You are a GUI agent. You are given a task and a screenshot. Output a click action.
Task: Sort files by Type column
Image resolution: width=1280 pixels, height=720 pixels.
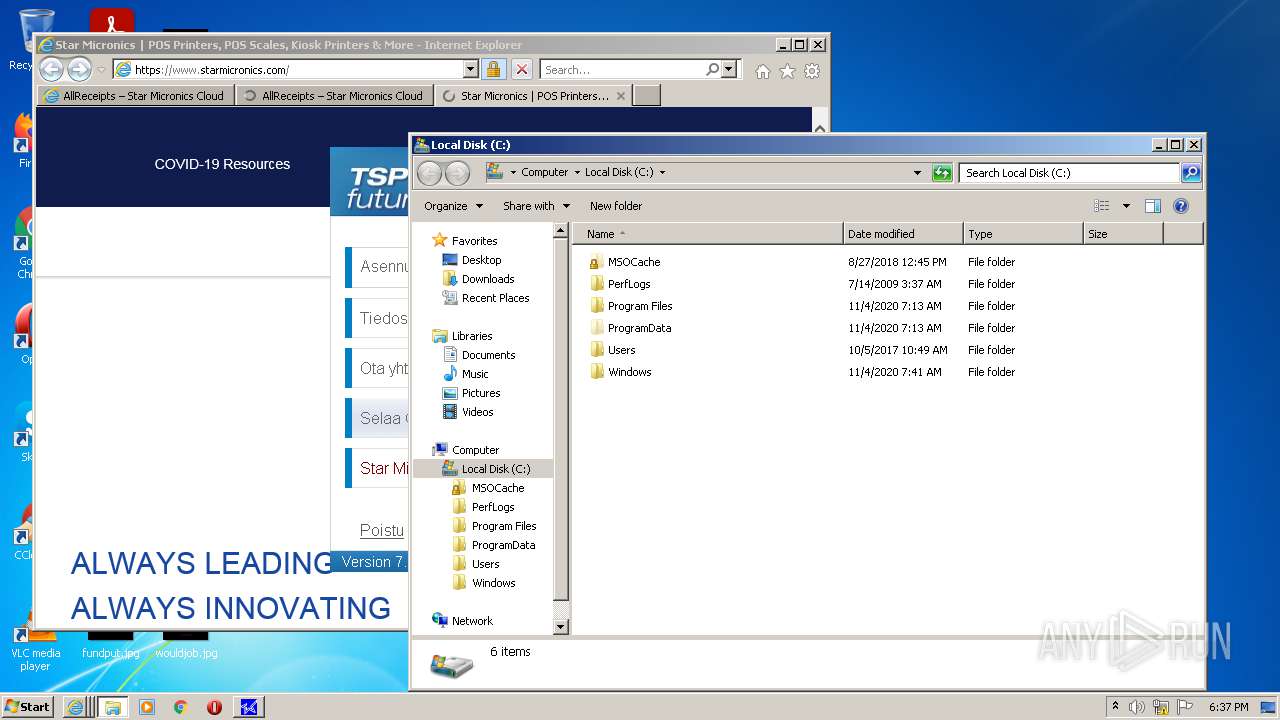(1023, 234)
